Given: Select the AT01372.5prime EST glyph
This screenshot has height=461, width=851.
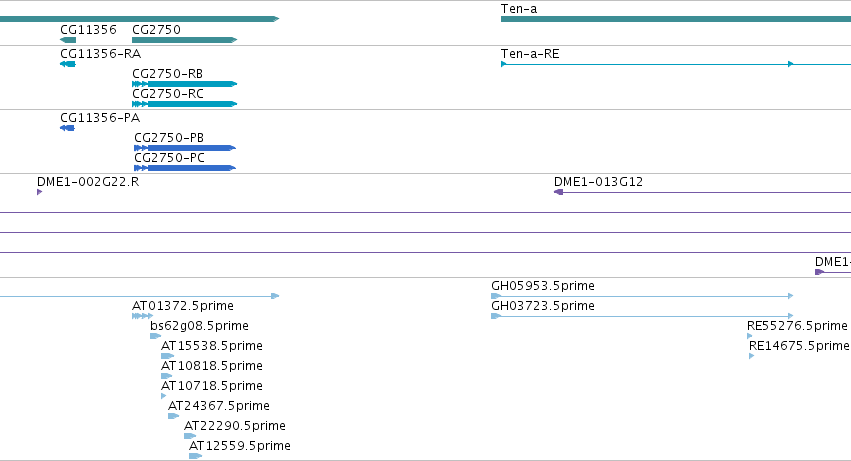Looking at the screenshot, I should tap(142, 316).
